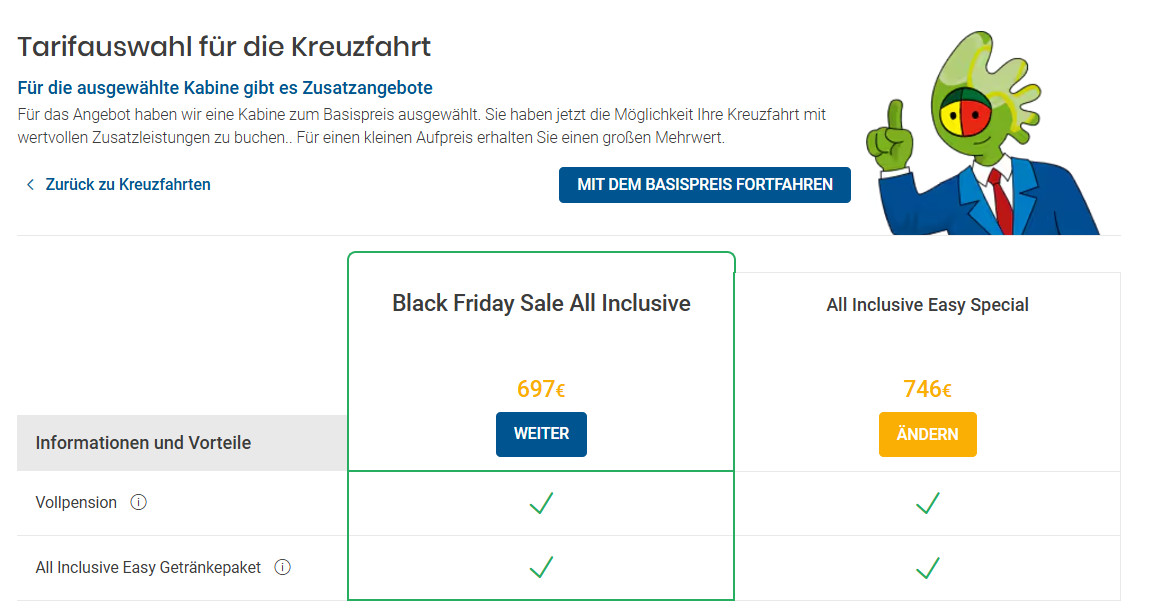The image size is (1149, 611).
Task: Click Vollpension checkmark under Black Friday Sale
Action: point(541,503)
